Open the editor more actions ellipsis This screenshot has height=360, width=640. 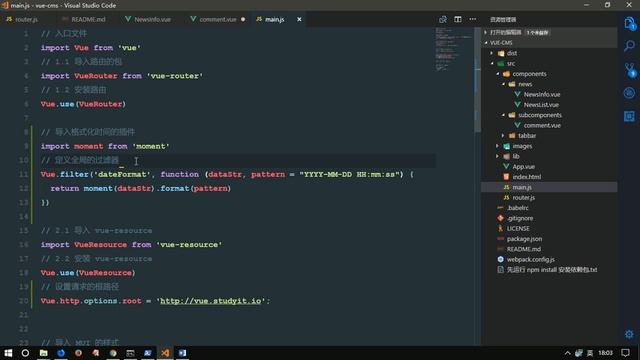tap(473, 19)
